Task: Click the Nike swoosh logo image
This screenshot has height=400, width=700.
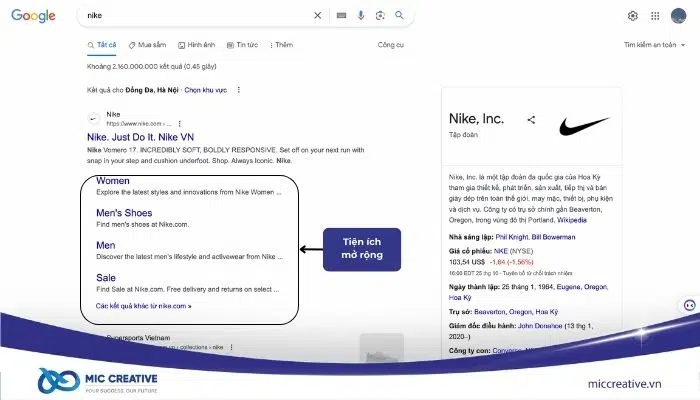Action: (x=583, y=125)
